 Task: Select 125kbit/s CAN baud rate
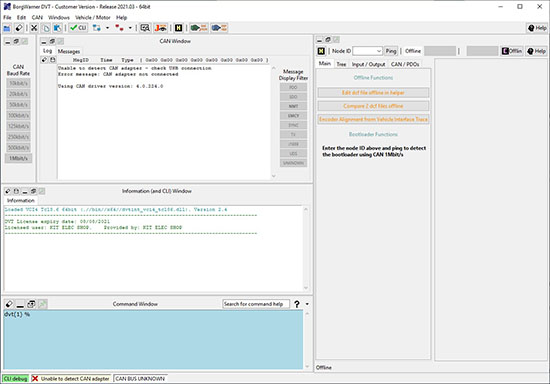point(18,126)
